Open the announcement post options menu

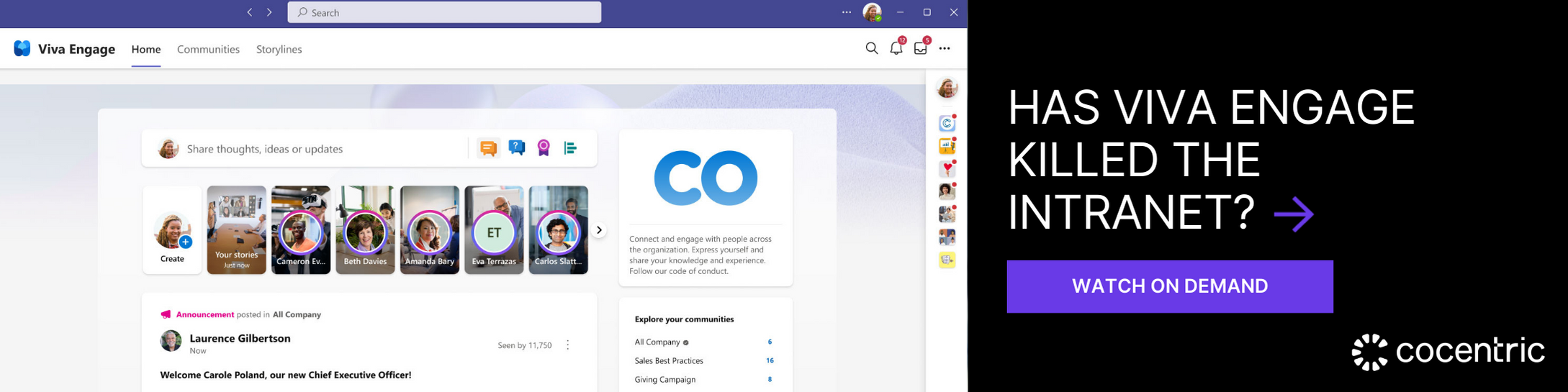point(567,345)
